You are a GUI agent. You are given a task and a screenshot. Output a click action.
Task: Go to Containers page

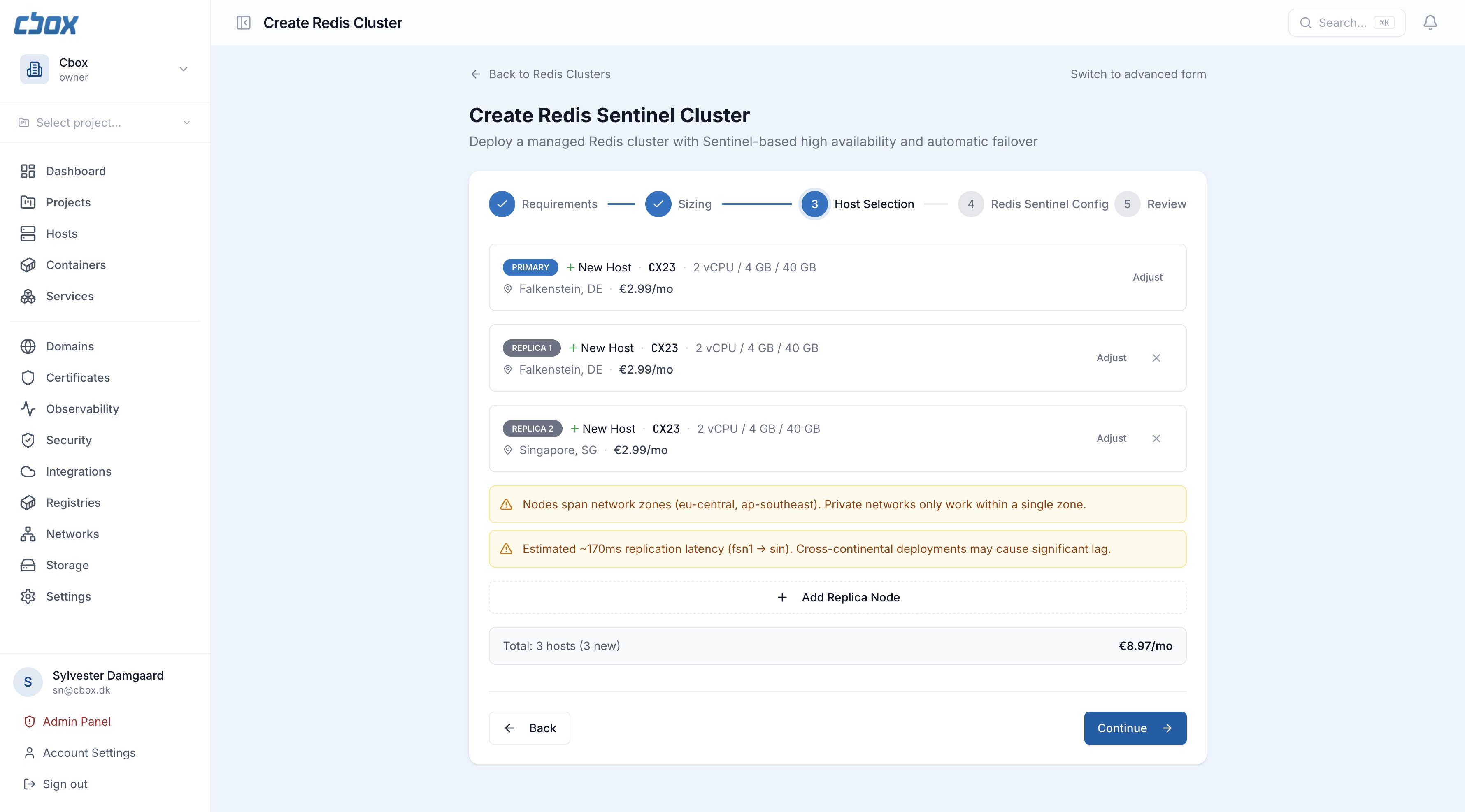(x=76, y=265)
